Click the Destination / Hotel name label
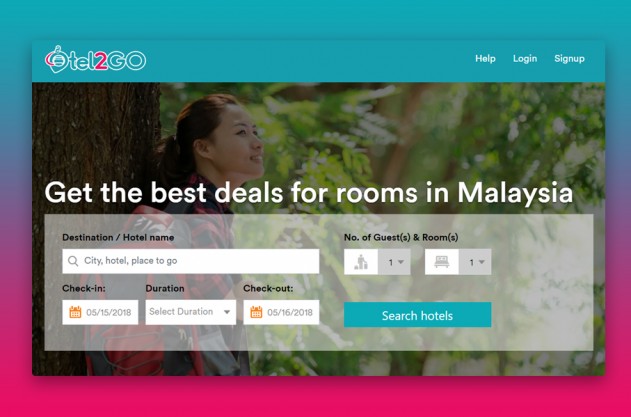Screen dimensions: 631x417 pos(118,237)
